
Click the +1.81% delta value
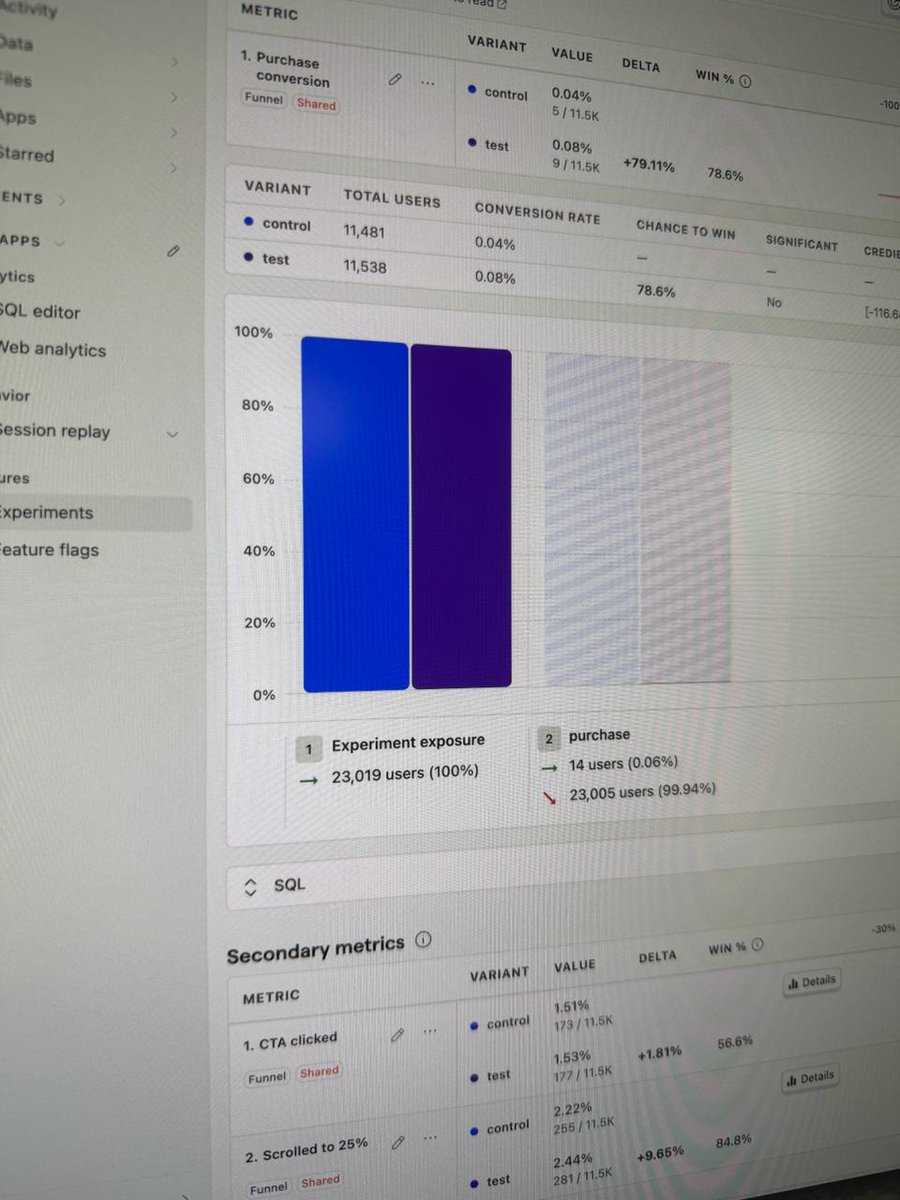659,1052
